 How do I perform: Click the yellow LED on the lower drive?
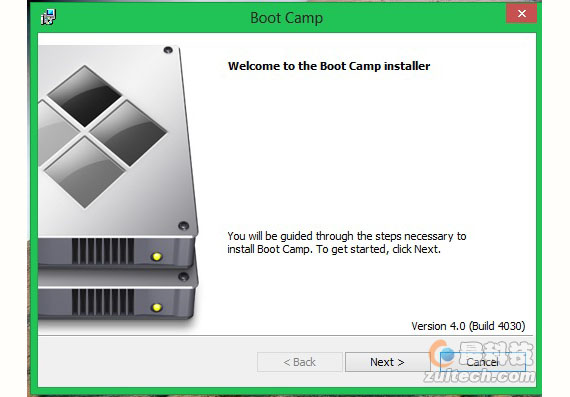[x=157, y=308]
